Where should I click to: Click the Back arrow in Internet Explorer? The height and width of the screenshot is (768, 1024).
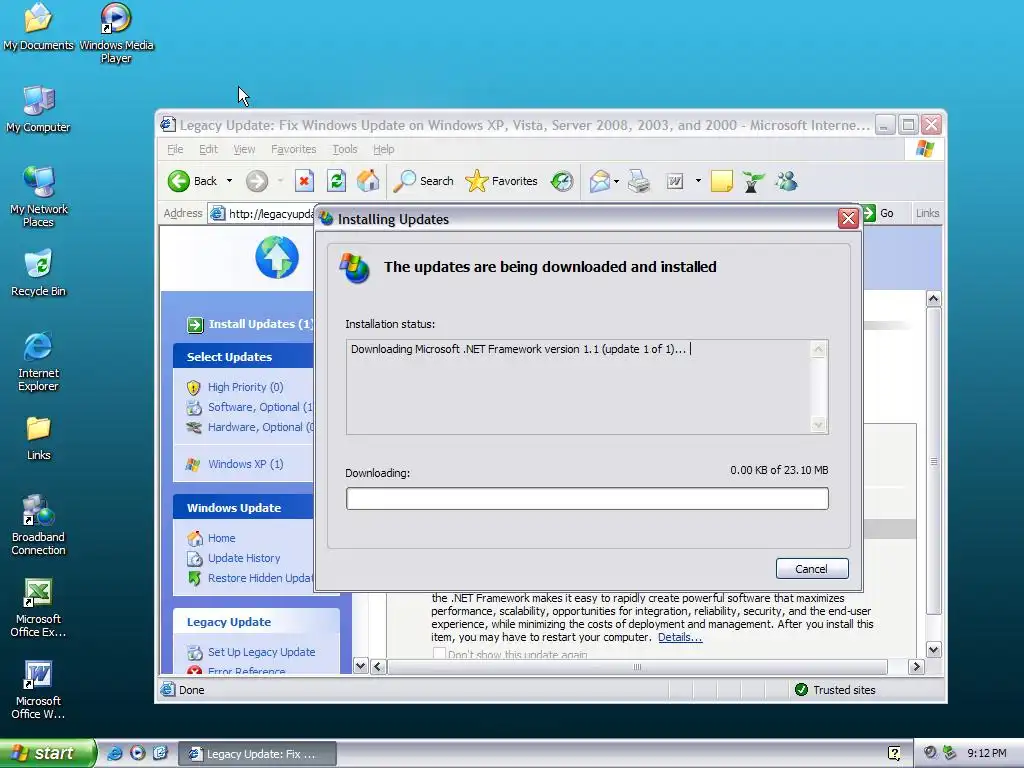pyautogui.click(x=191, y=181)
